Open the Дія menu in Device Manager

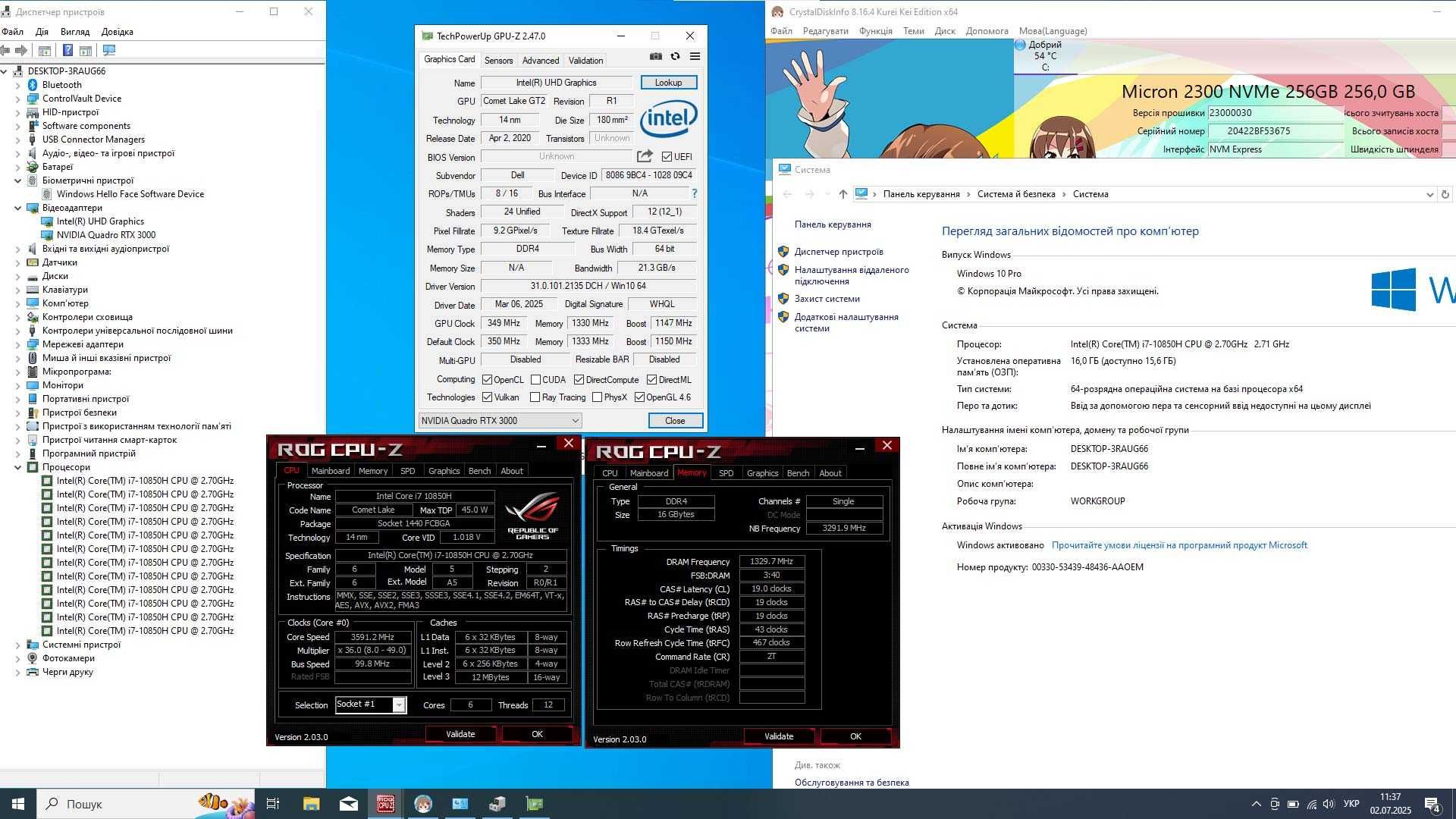point(42,32)
